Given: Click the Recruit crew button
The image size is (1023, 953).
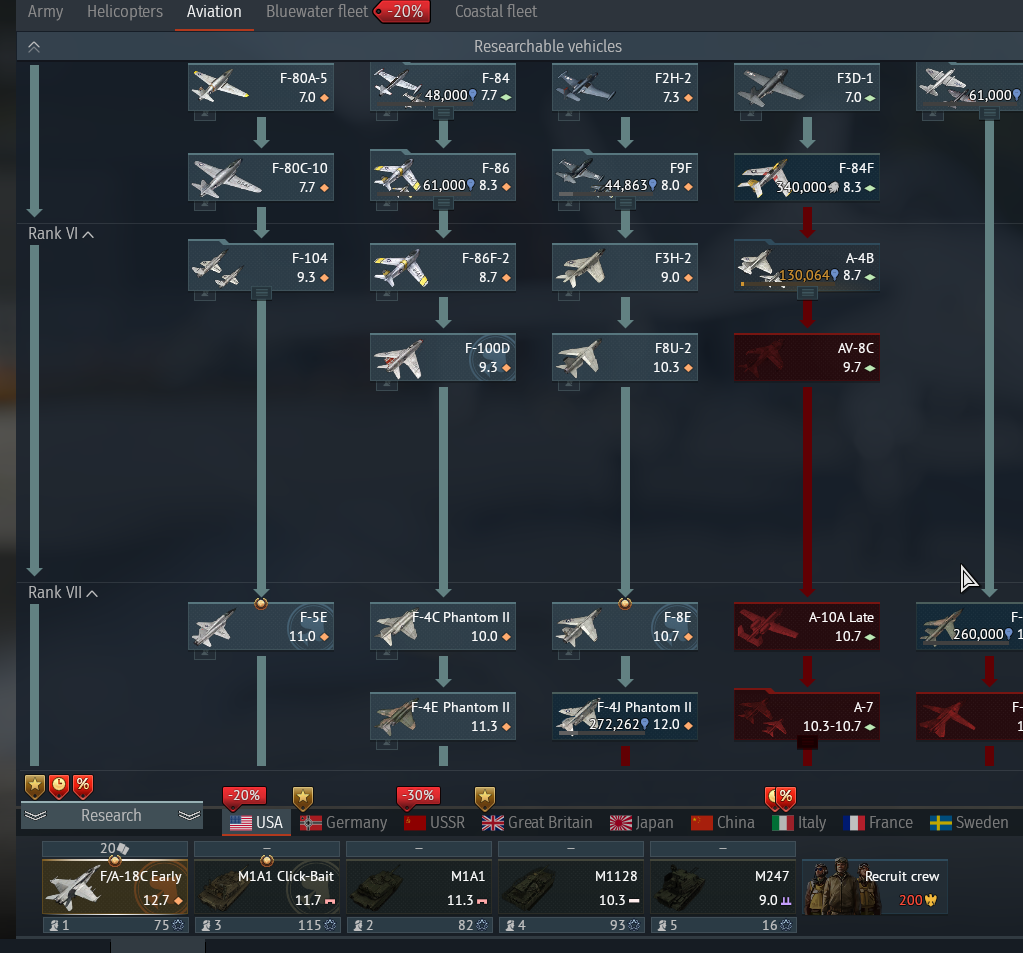Looking at the screenshot, I should 874,887.
